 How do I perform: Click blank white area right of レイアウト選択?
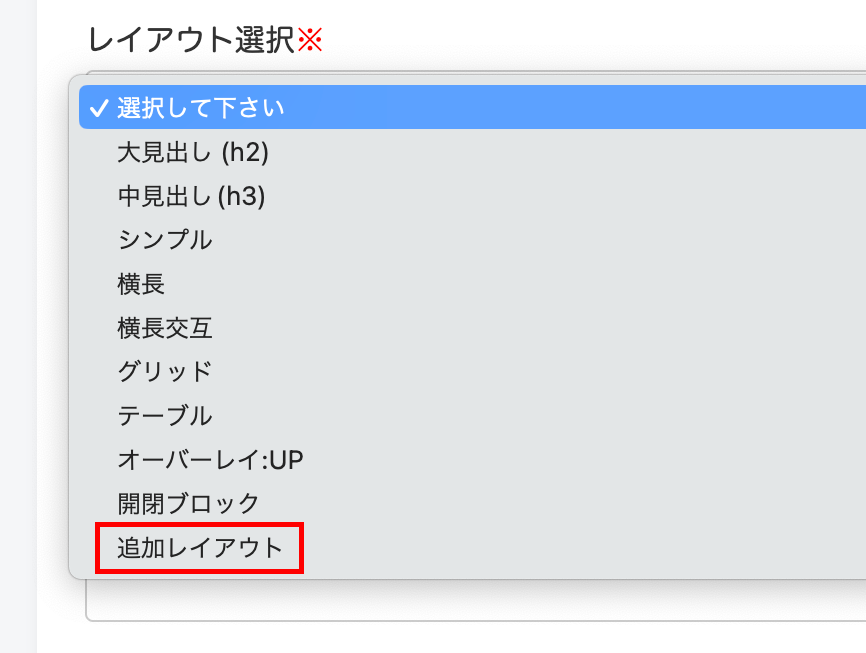coord(600,40)
